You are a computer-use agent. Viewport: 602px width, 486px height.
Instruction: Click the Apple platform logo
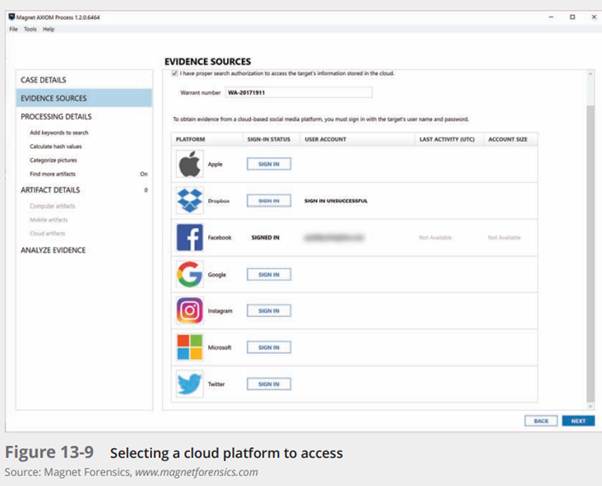coord(190,164)
